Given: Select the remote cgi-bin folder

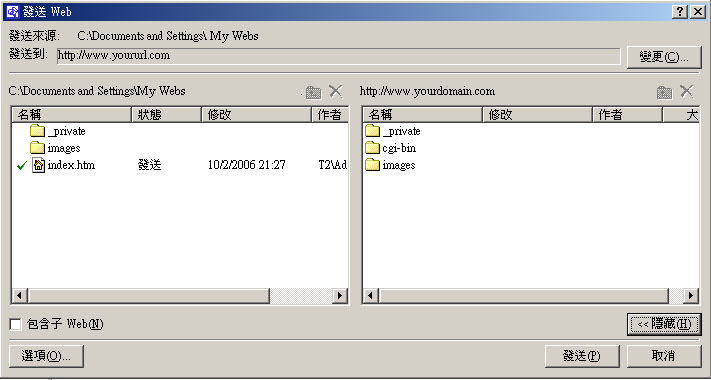Looking at the screenshot, I should coord(391,148).
